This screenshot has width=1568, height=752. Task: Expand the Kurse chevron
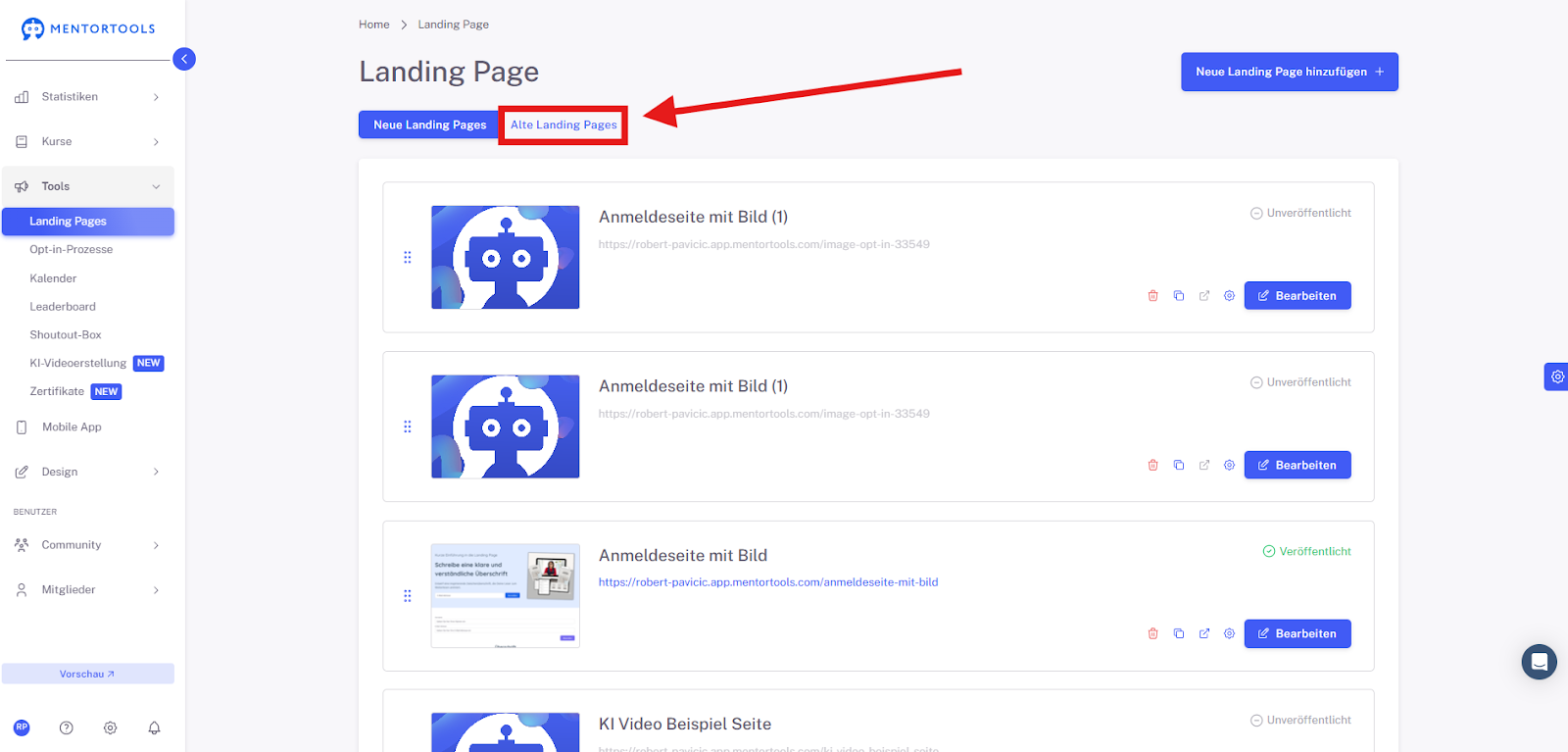tap(156, 142)
